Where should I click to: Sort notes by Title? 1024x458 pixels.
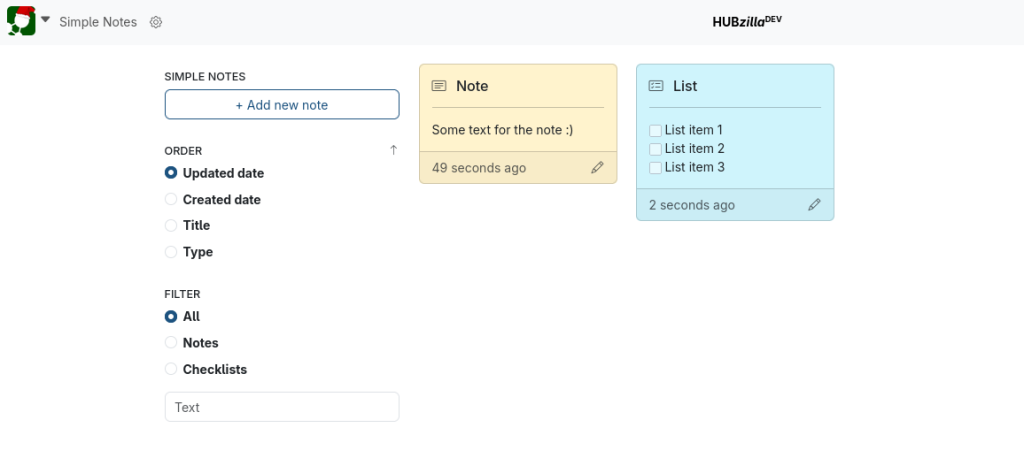point(171,226)
